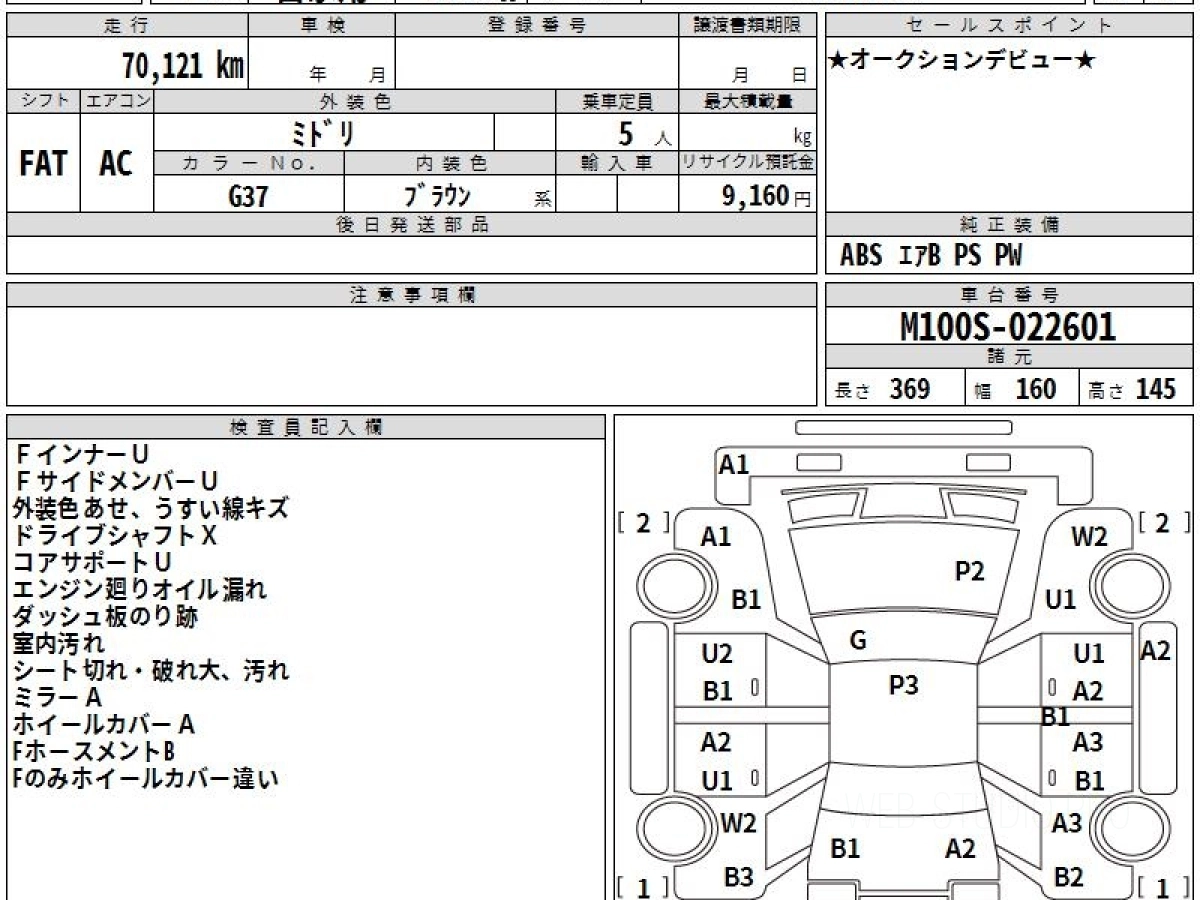Select the "登録番号" header cell
The height and width of the screenshot is (900, 1200).
click(537, 26)
